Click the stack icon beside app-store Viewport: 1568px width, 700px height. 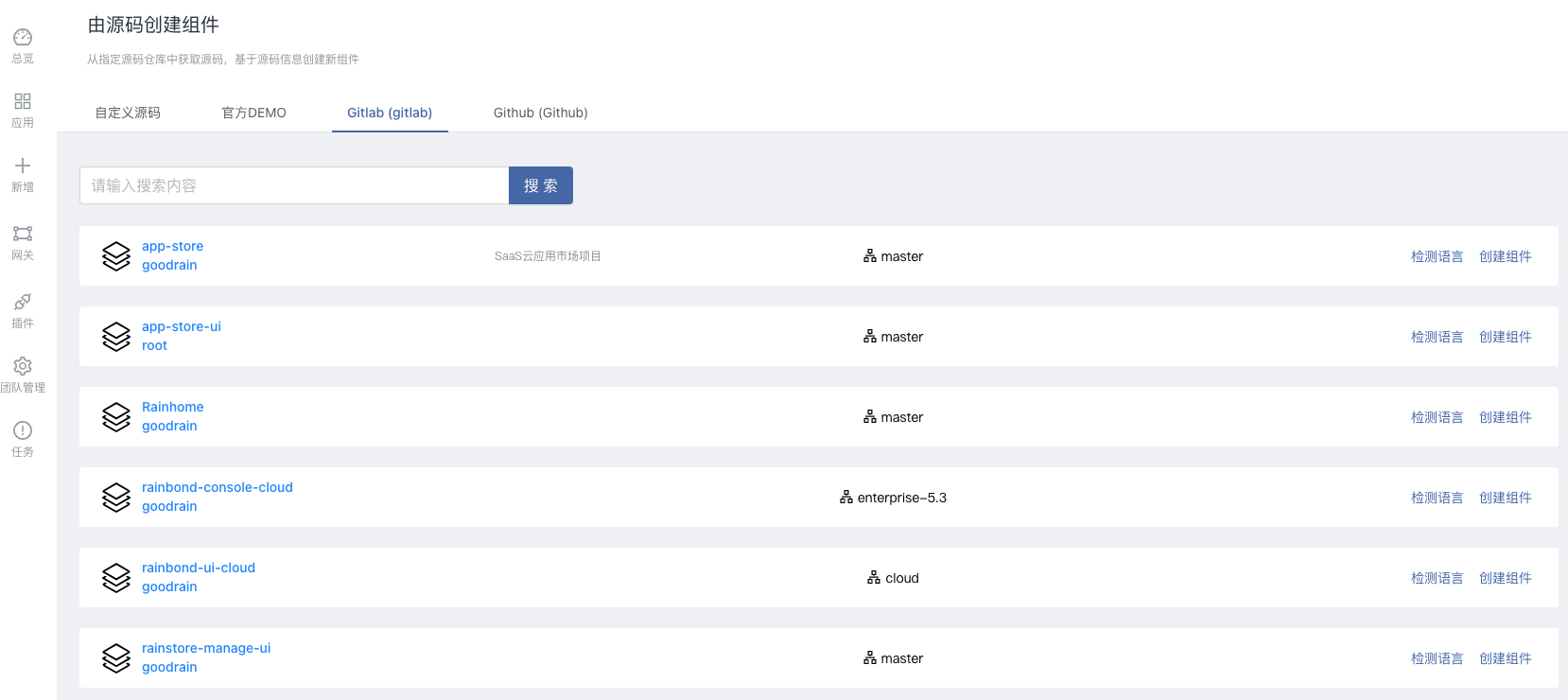(116, 256)
